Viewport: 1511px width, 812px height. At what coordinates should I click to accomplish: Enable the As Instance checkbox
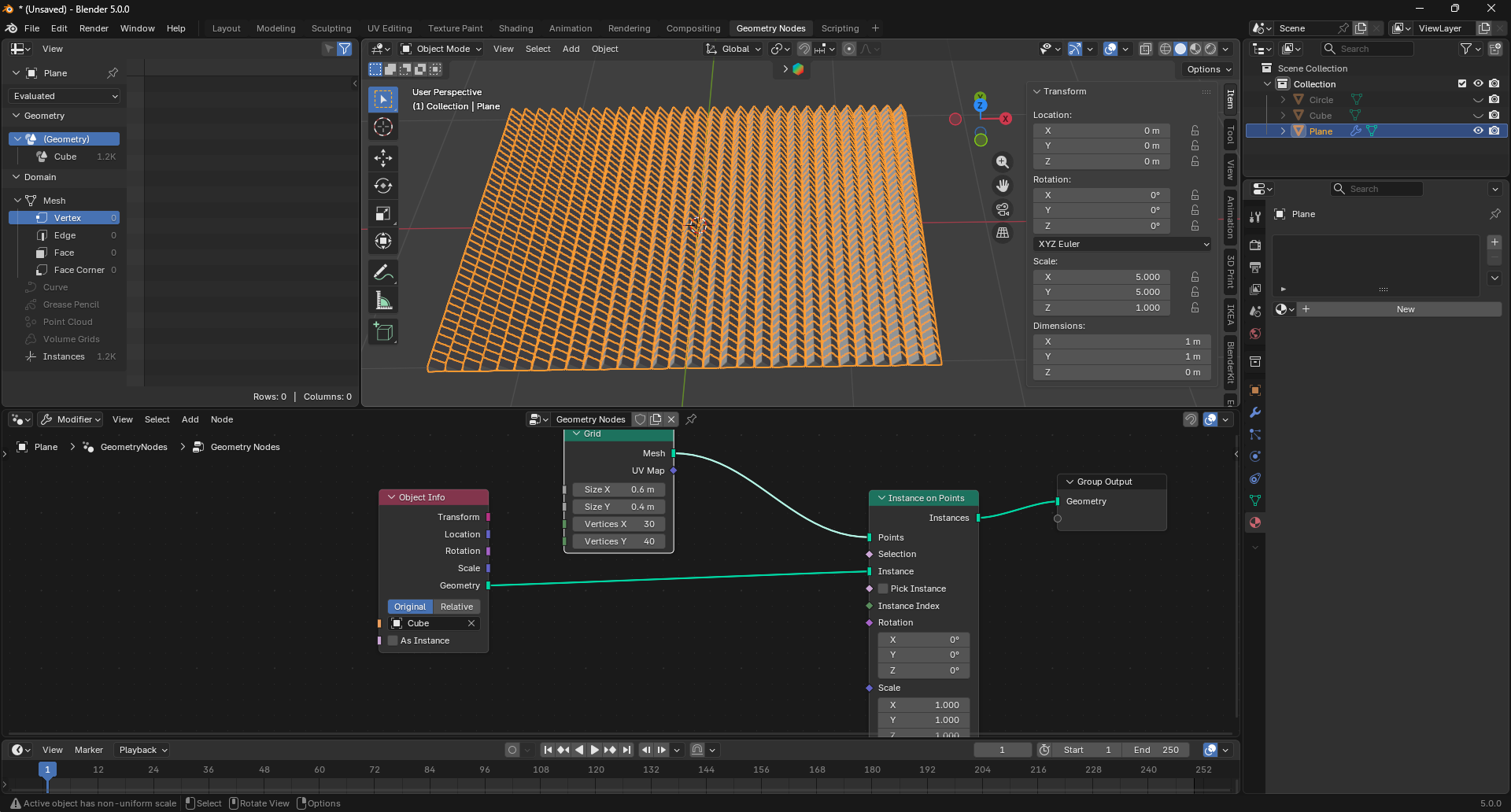tap(393, 640)
